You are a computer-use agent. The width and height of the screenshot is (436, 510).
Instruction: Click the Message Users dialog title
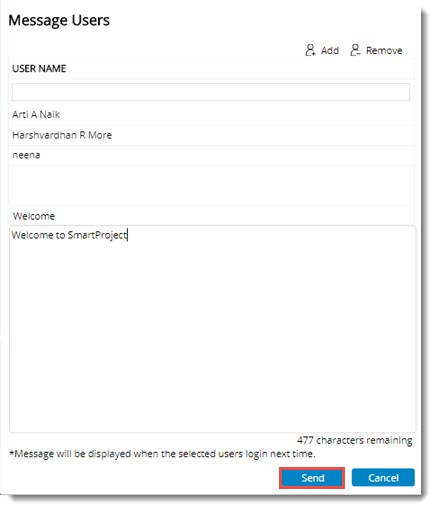click(59, 20)
